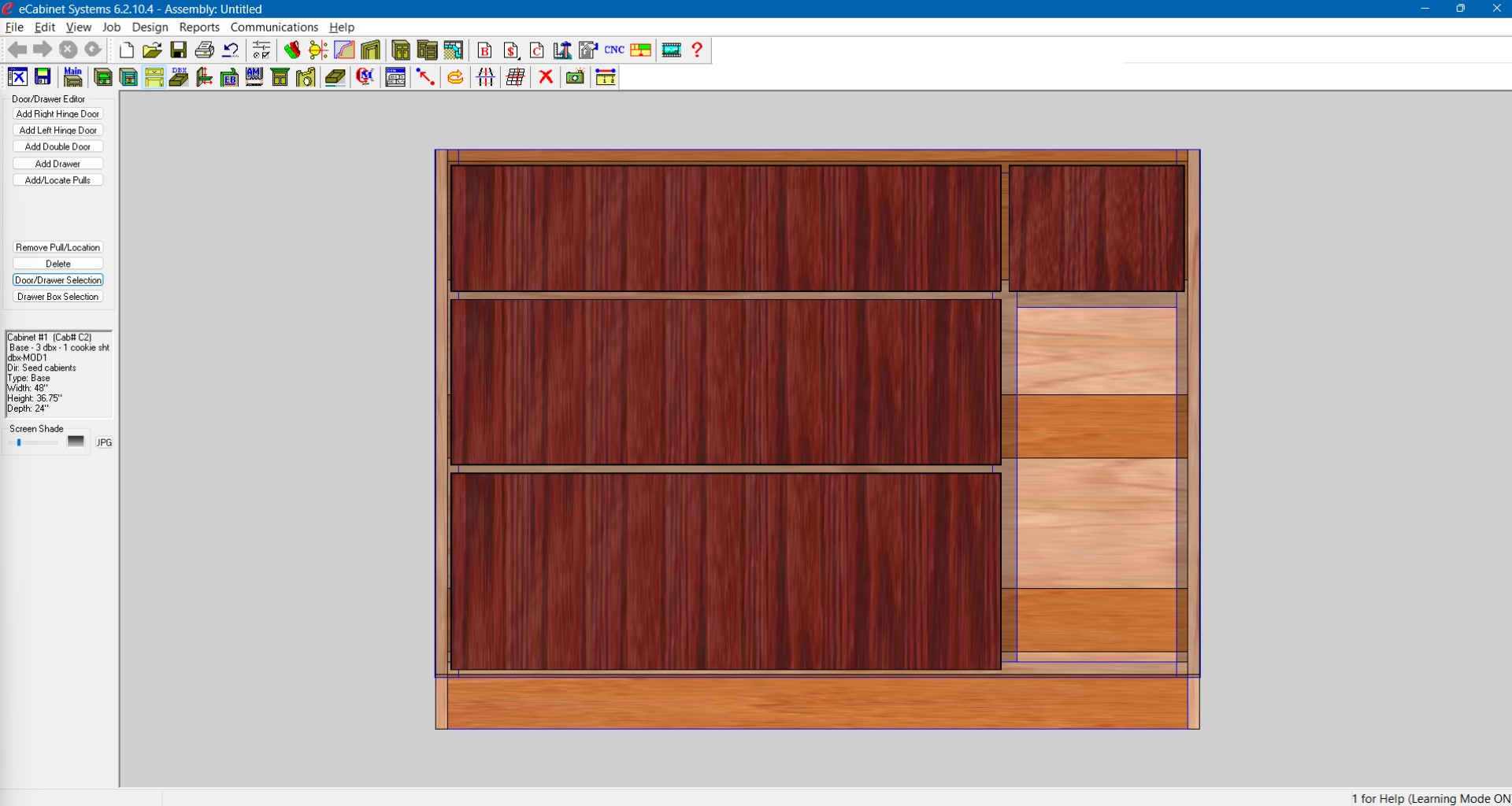The width and height of the screenshot is (1512, 806).
Task: Click the red question mark Help icon
Action: (x=697, y=50)
